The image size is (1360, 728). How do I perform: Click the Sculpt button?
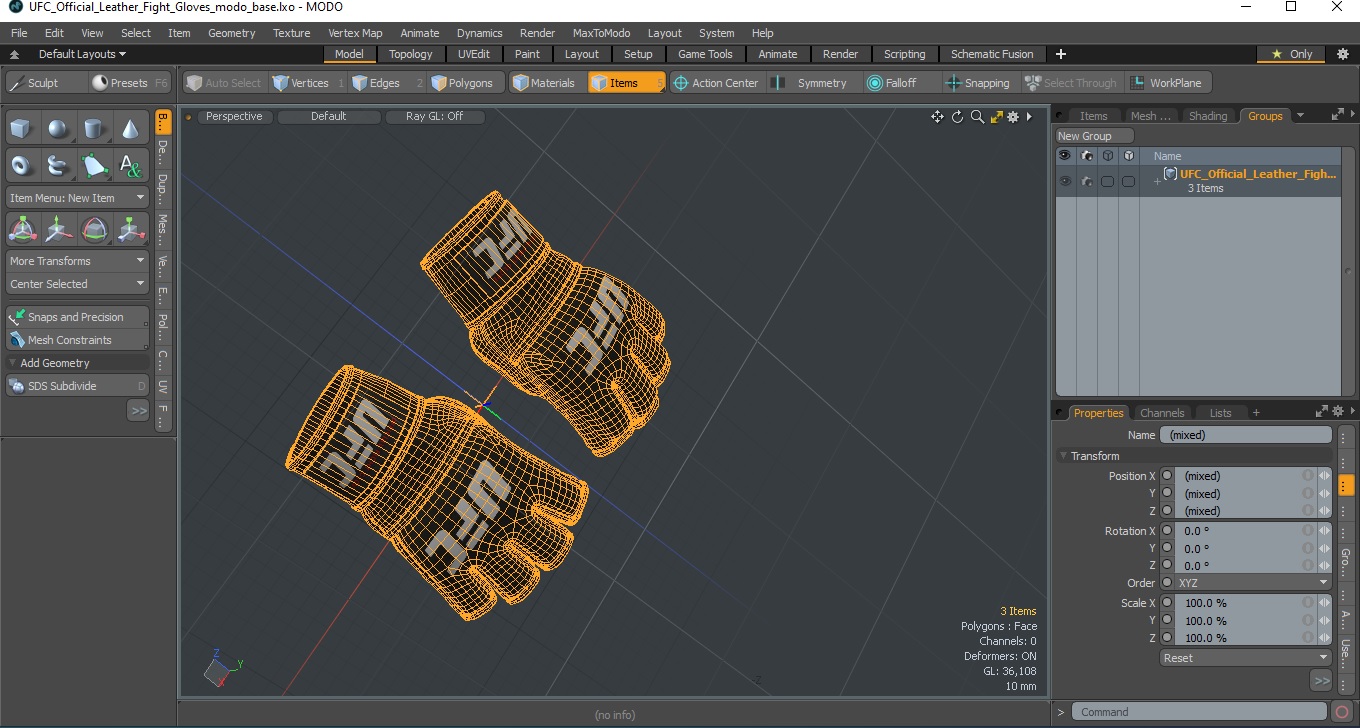pyautogui.click(x=44, y=83)
